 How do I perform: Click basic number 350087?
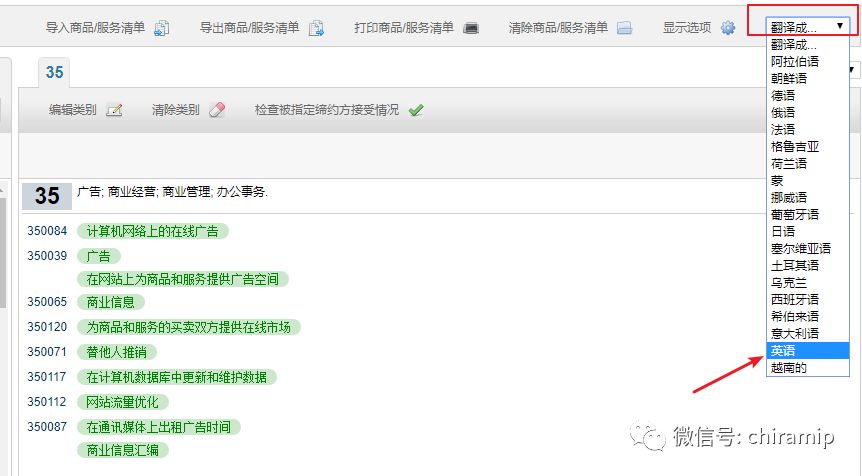pos(47,427)
